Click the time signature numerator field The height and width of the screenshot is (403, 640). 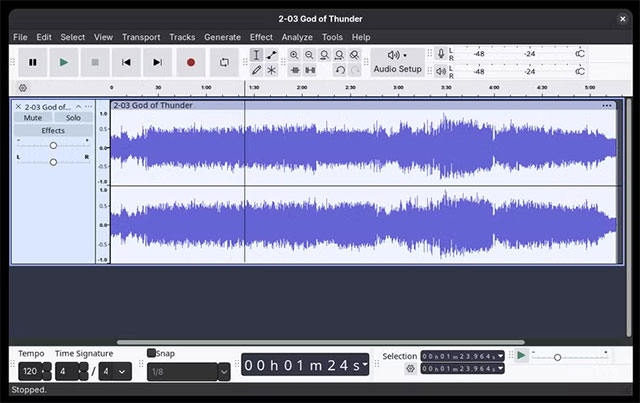[x=67, y=371]
